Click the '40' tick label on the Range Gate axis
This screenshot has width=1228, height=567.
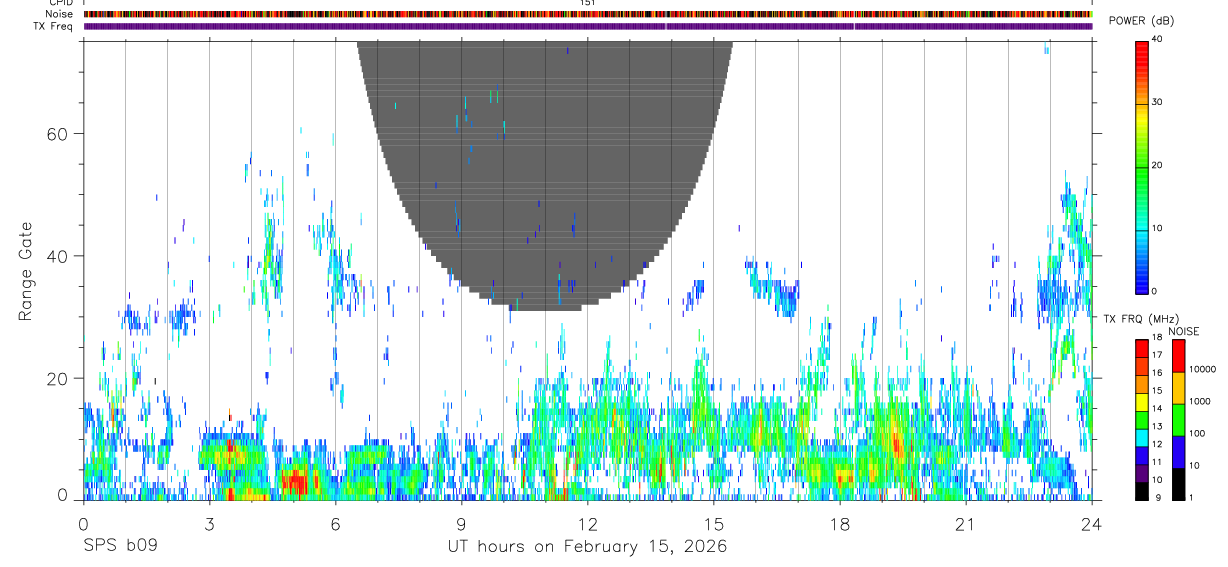click(x=58, y=256)
